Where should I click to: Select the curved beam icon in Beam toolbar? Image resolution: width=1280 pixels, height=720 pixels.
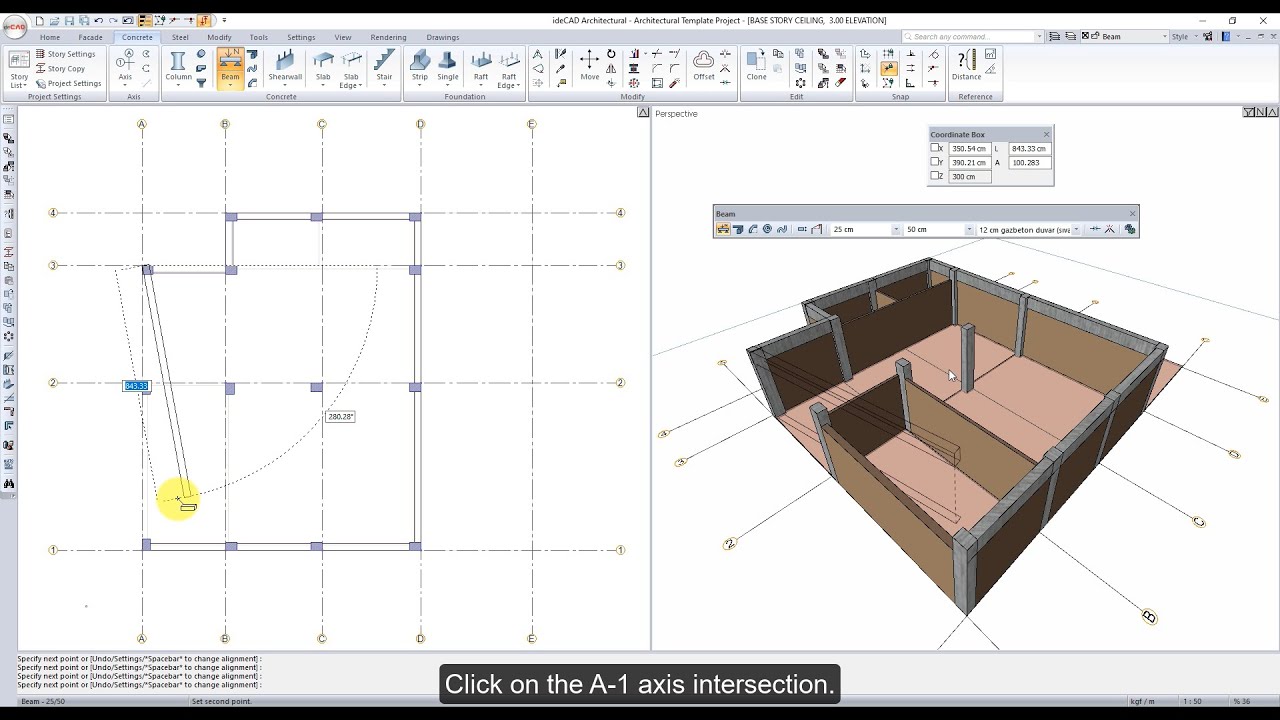click(753, 229)
